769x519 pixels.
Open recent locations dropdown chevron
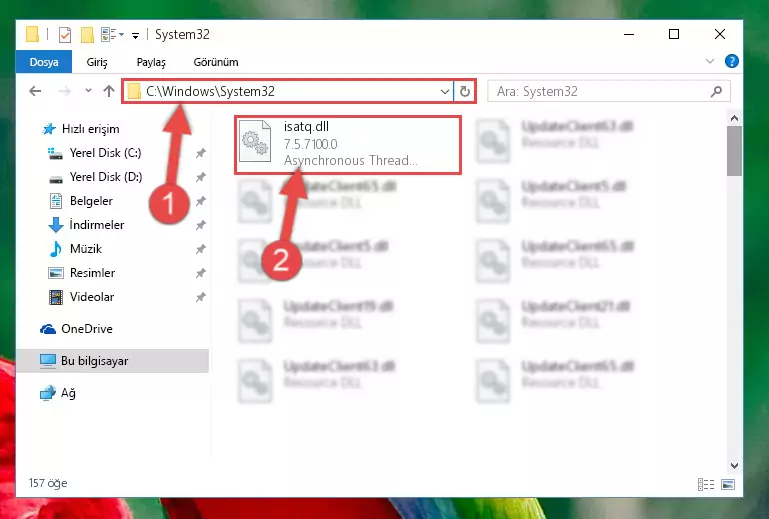point(88,91)
